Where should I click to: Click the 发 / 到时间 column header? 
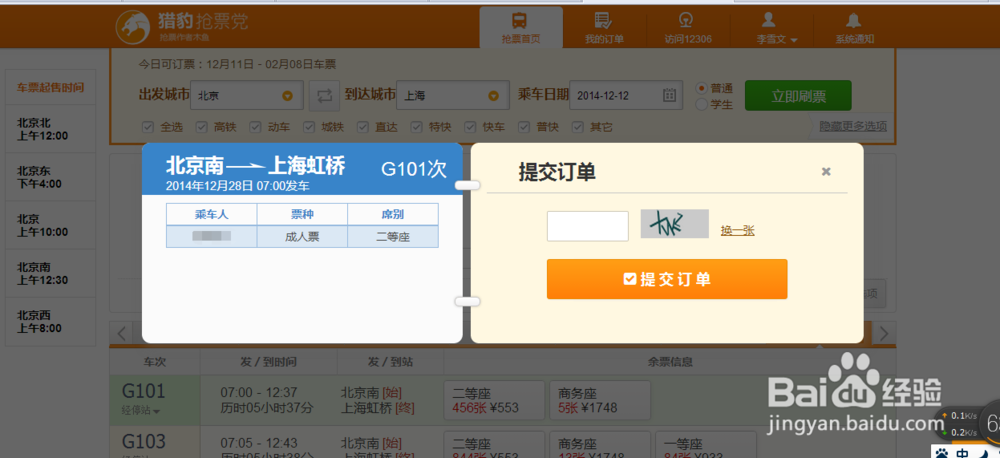(x=268, y=362)
